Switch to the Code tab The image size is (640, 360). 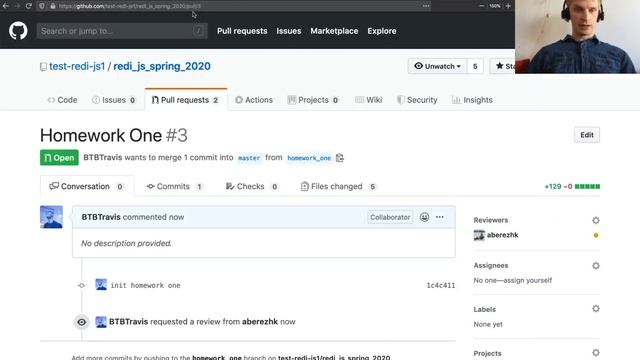click(x=62, y=100)
